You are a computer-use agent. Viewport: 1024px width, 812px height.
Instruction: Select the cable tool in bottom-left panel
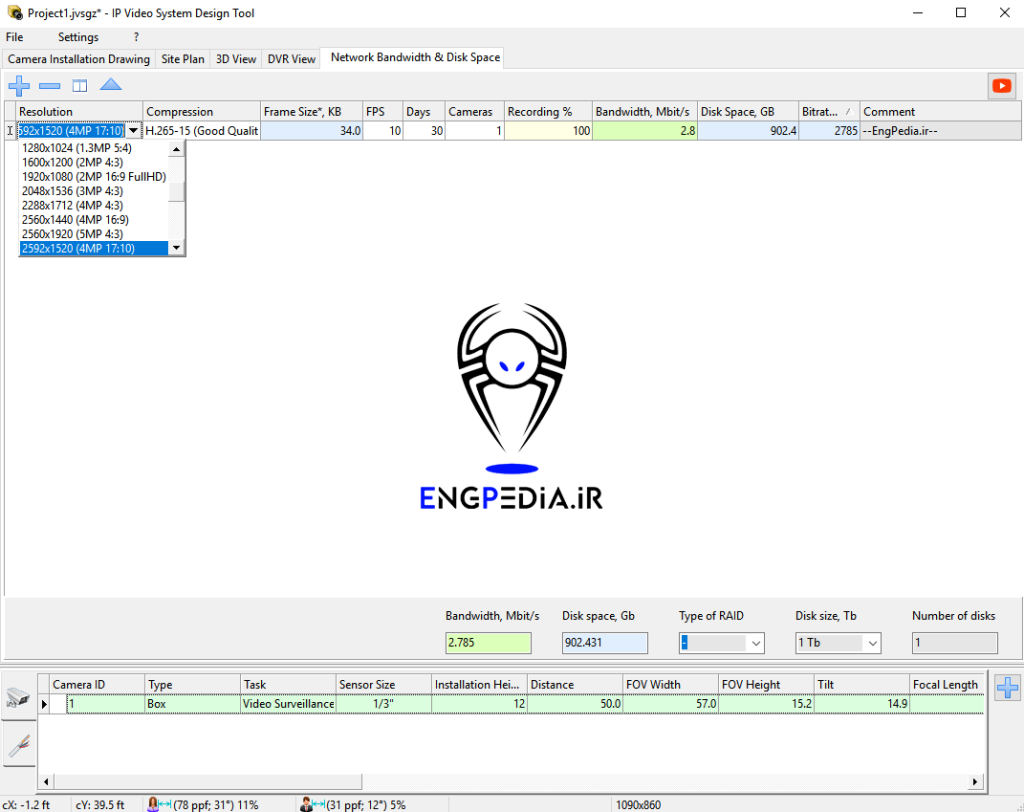(18, 744)
